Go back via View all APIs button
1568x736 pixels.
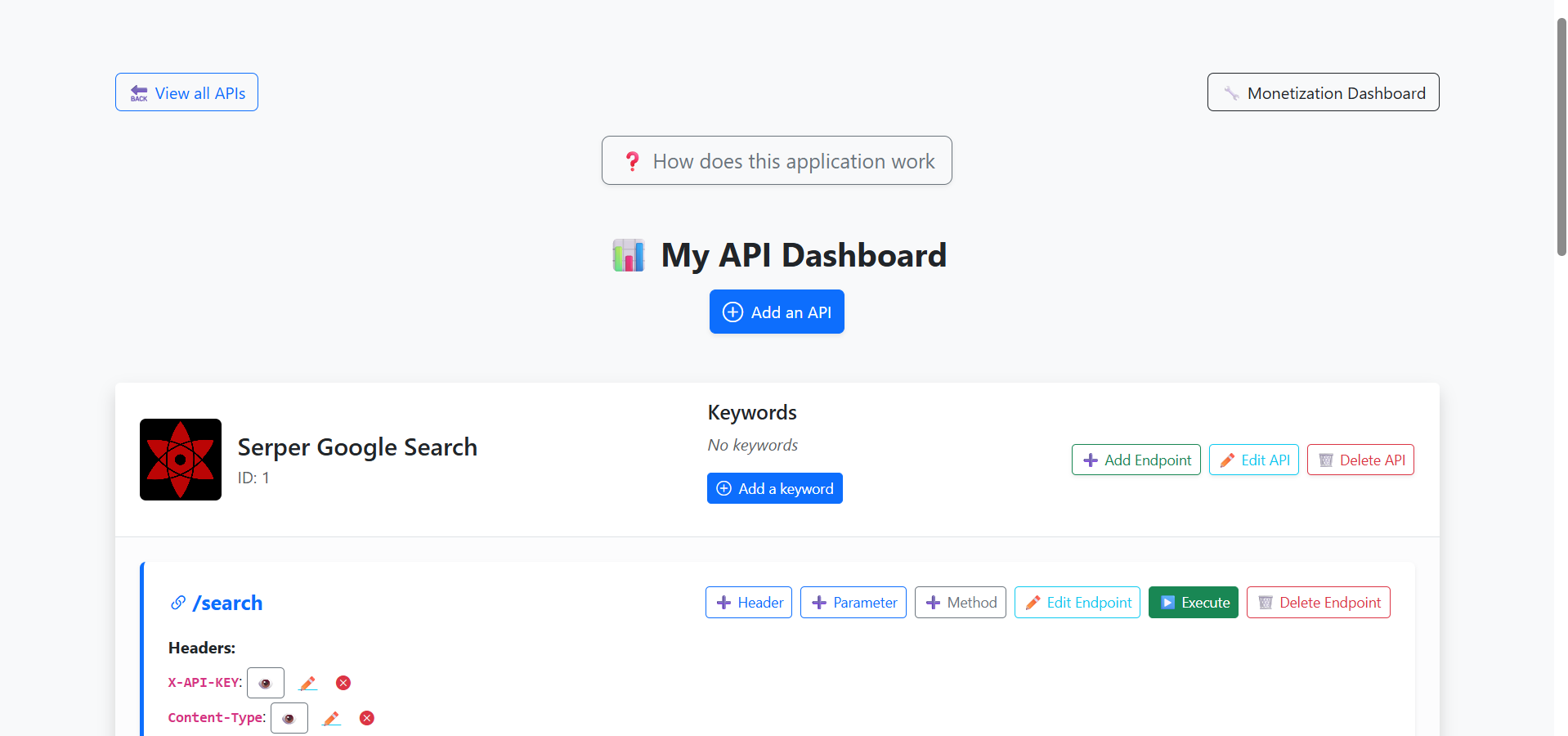click(x=186, y=92)
